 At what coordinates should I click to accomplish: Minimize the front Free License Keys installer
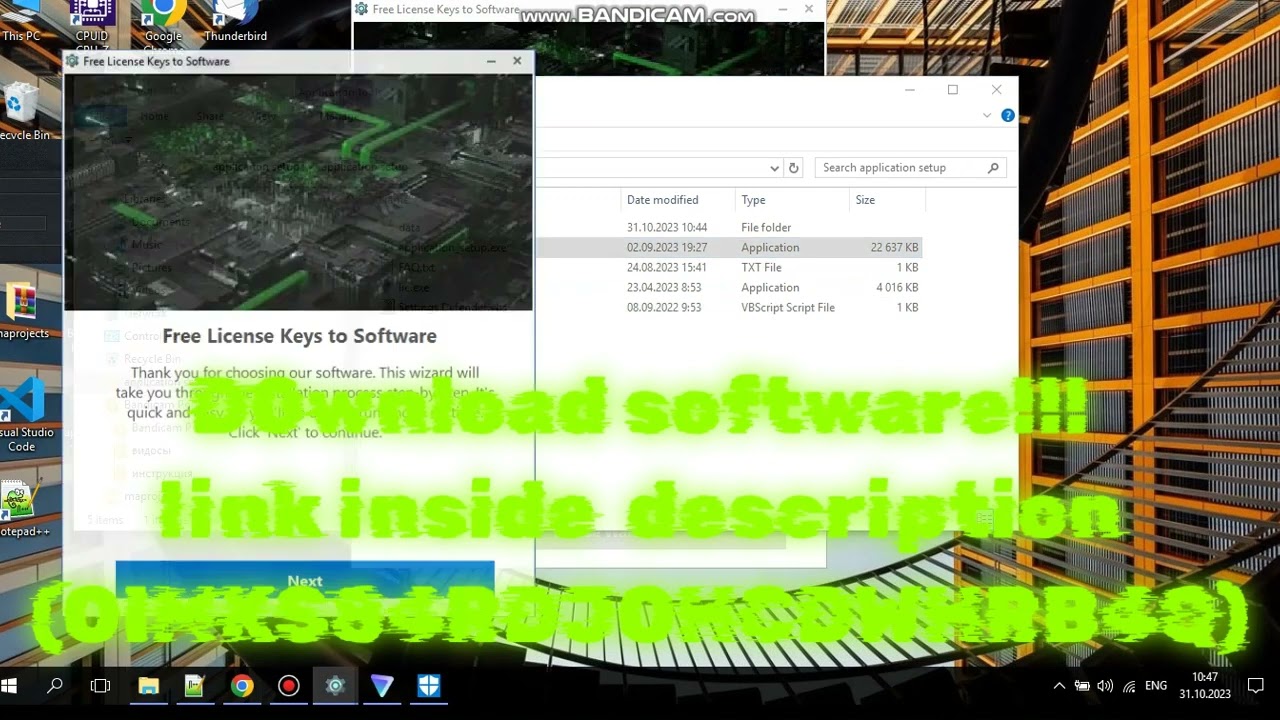click(491, 61)
